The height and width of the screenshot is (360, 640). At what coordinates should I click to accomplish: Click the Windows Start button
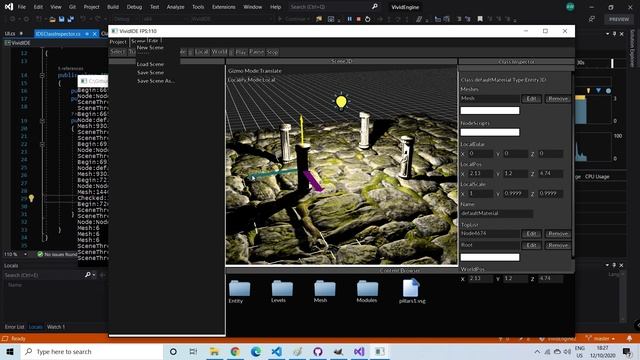click(x=10, y=351)
